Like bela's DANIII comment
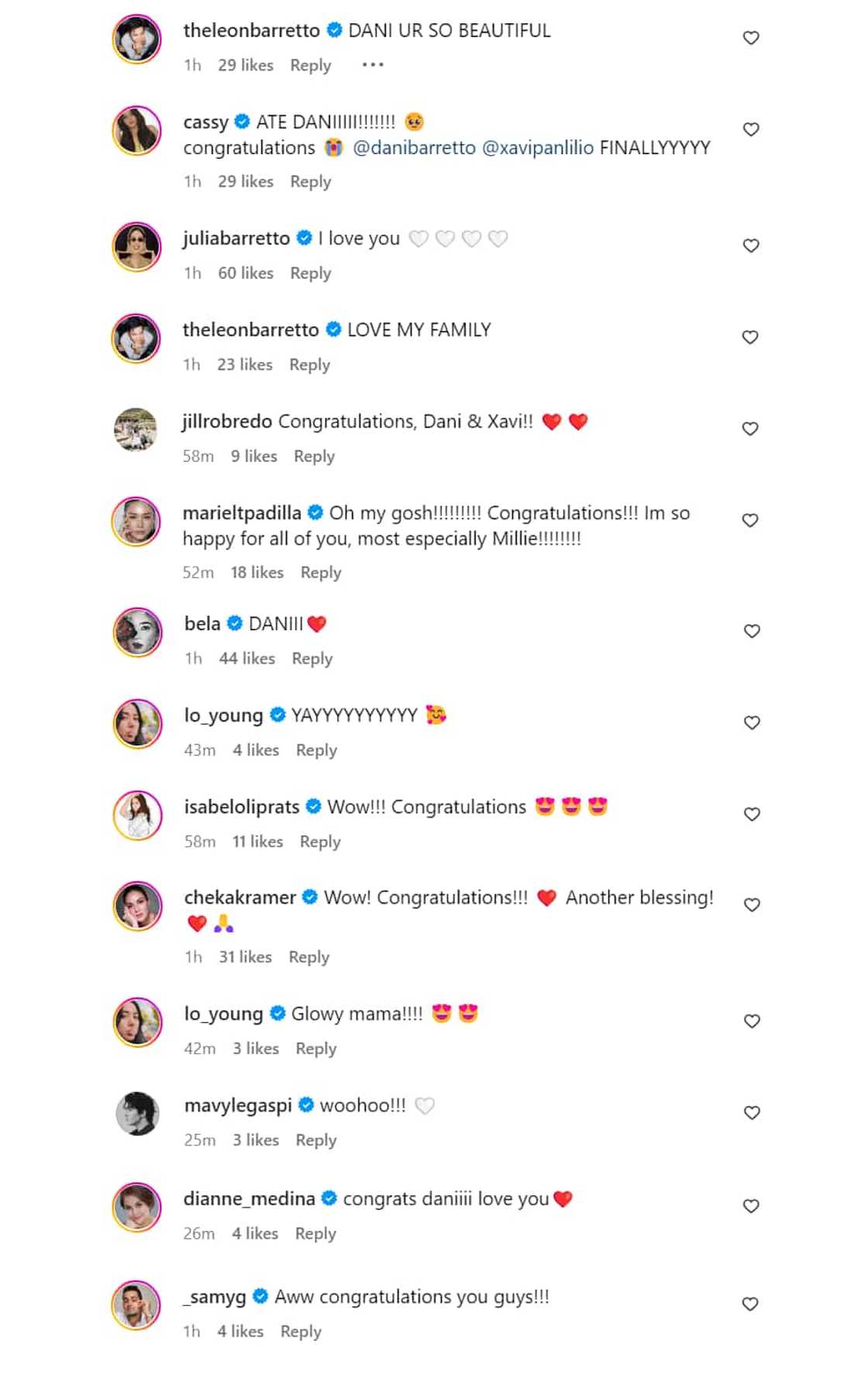The height and width of the screenshot is (1399, 868). (x=752, y=631)
